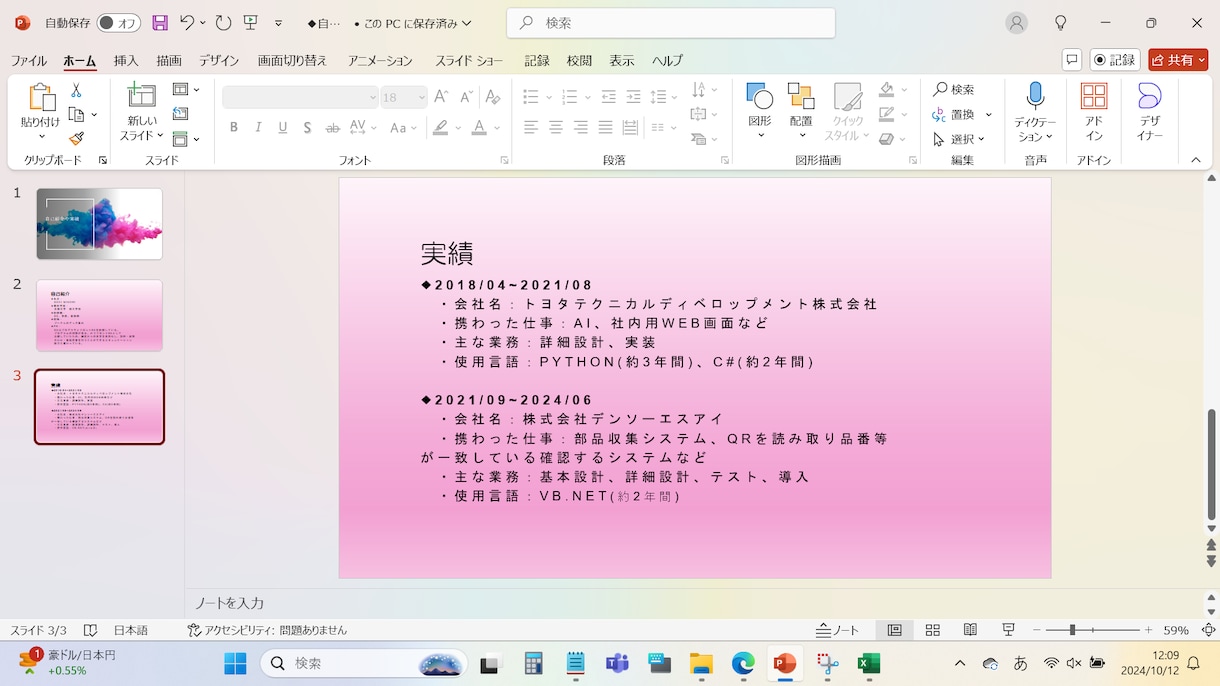Toggle Strikethrough formatting
Screen dimensions: 1220x686
332,127
